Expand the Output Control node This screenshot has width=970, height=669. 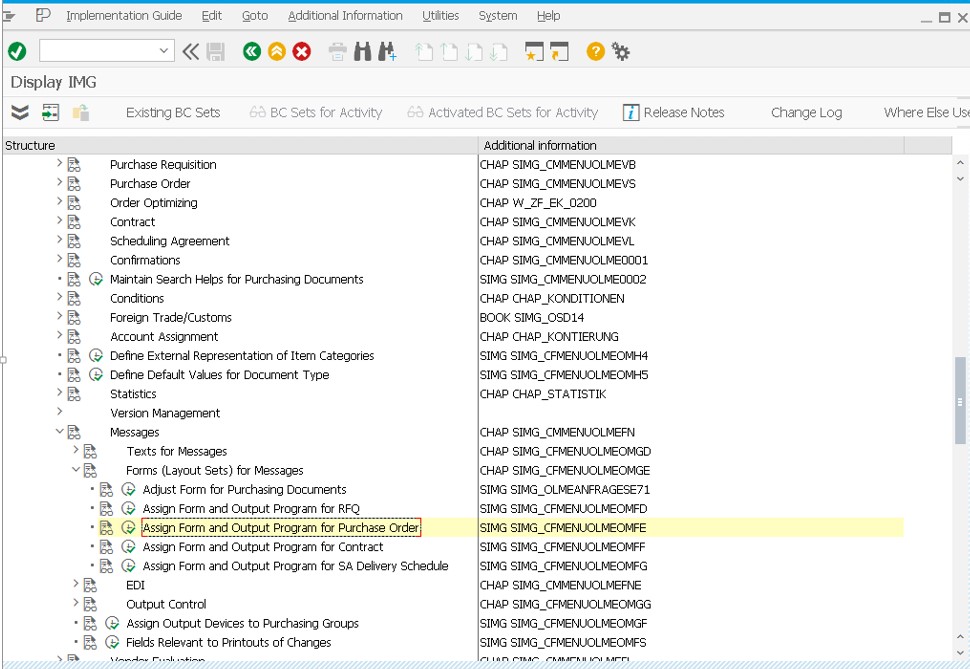[75, 603]
